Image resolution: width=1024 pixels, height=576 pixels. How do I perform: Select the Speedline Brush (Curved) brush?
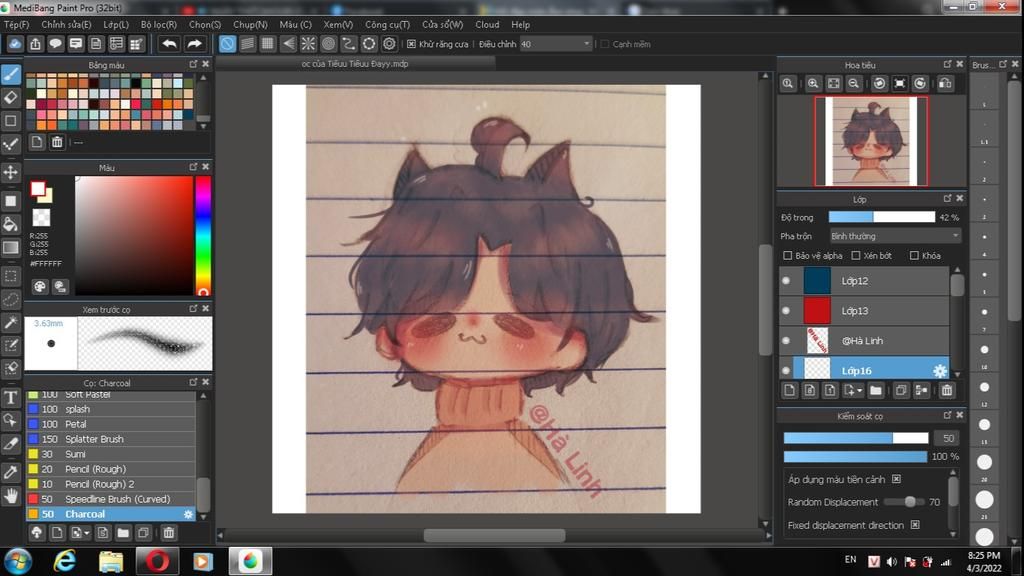click(110, 499)
